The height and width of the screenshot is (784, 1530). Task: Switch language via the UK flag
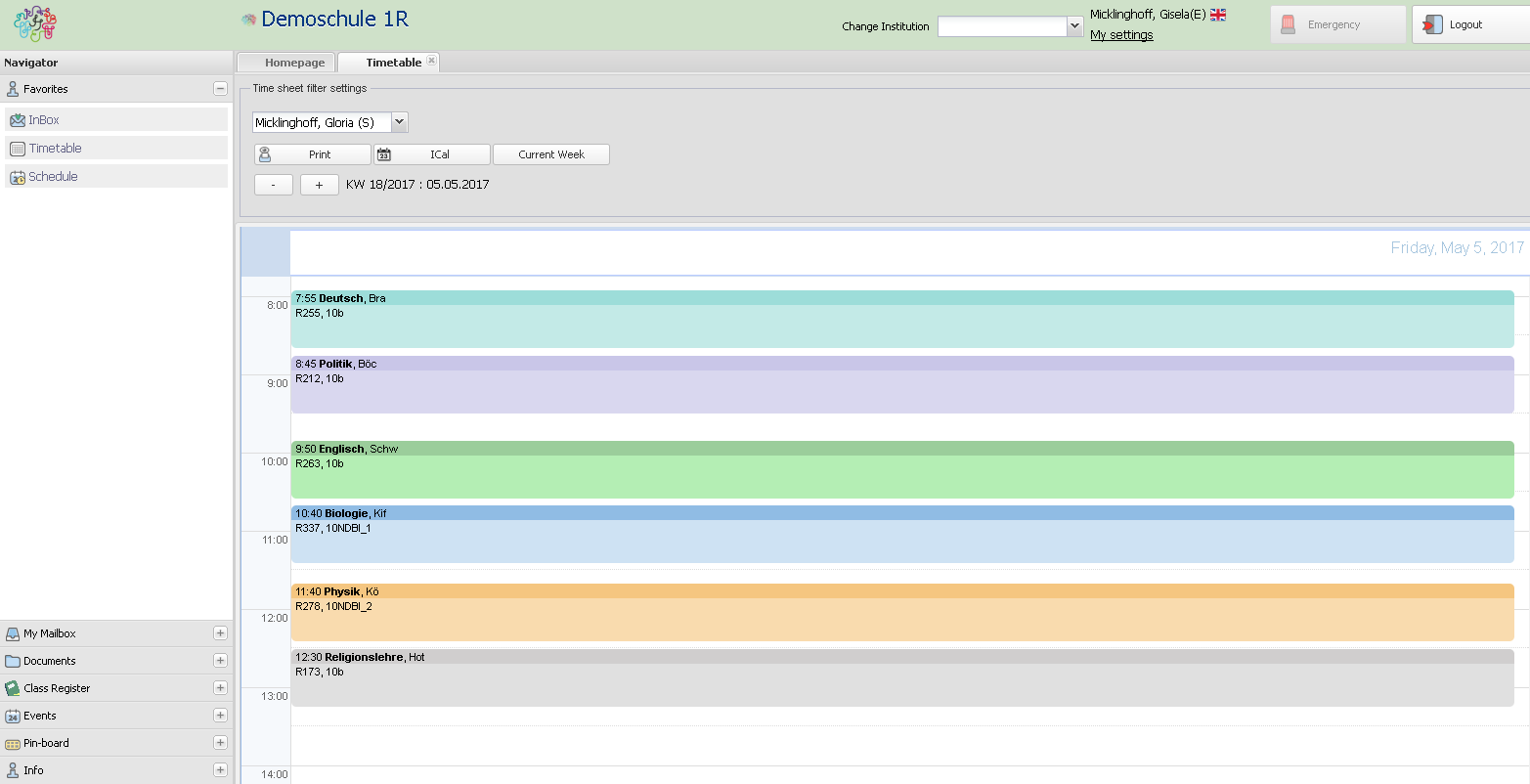[1217, 15]
